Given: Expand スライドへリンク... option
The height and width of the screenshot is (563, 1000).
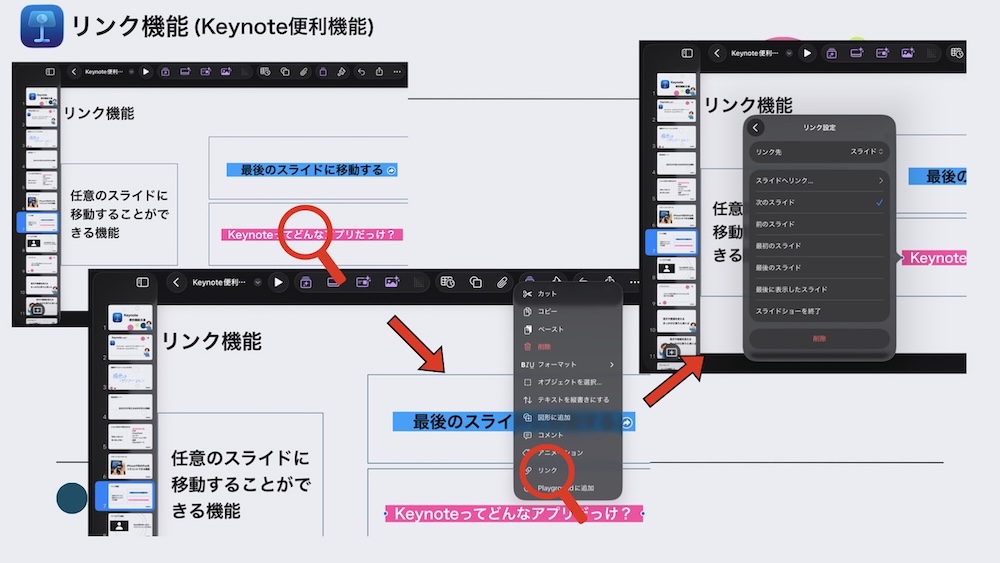Looking at the screenshot, I should coord(819,180).
